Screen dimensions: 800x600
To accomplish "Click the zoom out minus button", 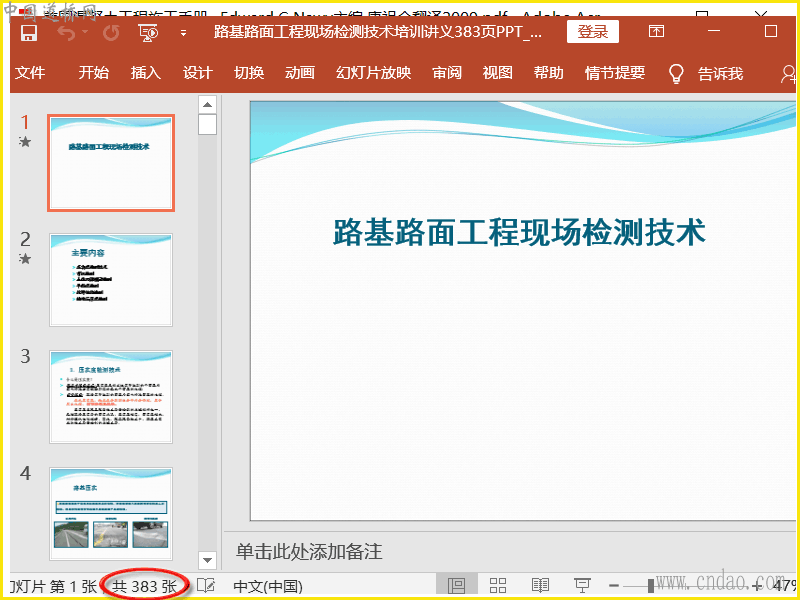I will click(614, 586).
